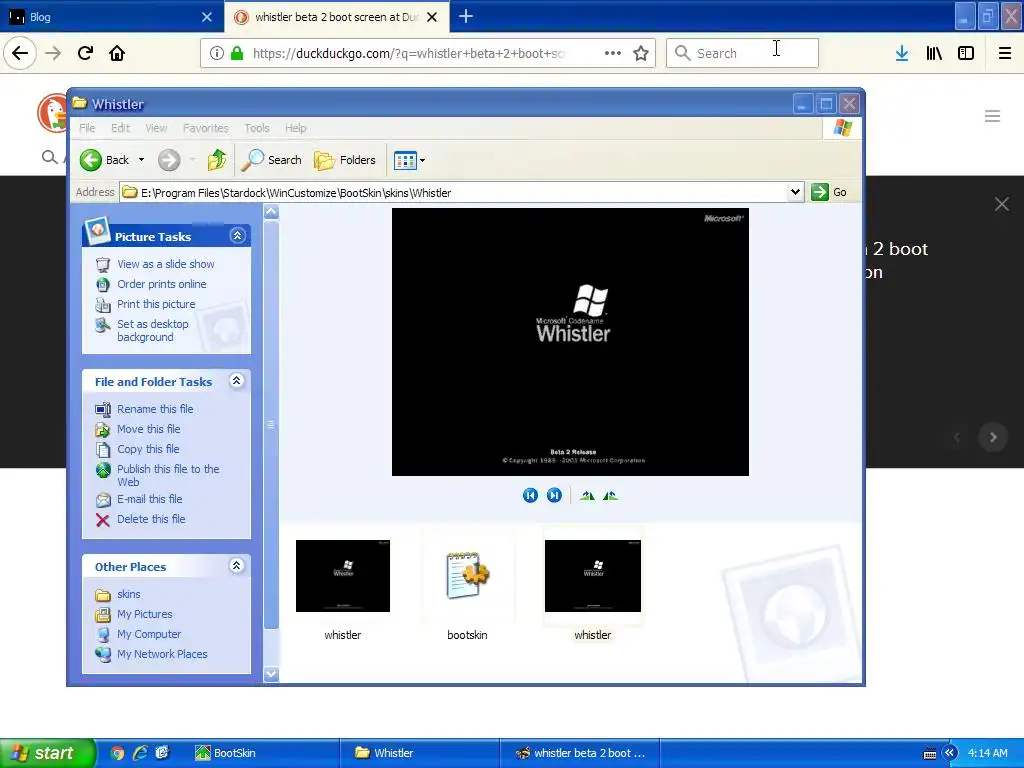Image resolution: width=1024 pixels, height=768 pixels.
Task: Open the Help menu
Action: (x=295, y=128)
